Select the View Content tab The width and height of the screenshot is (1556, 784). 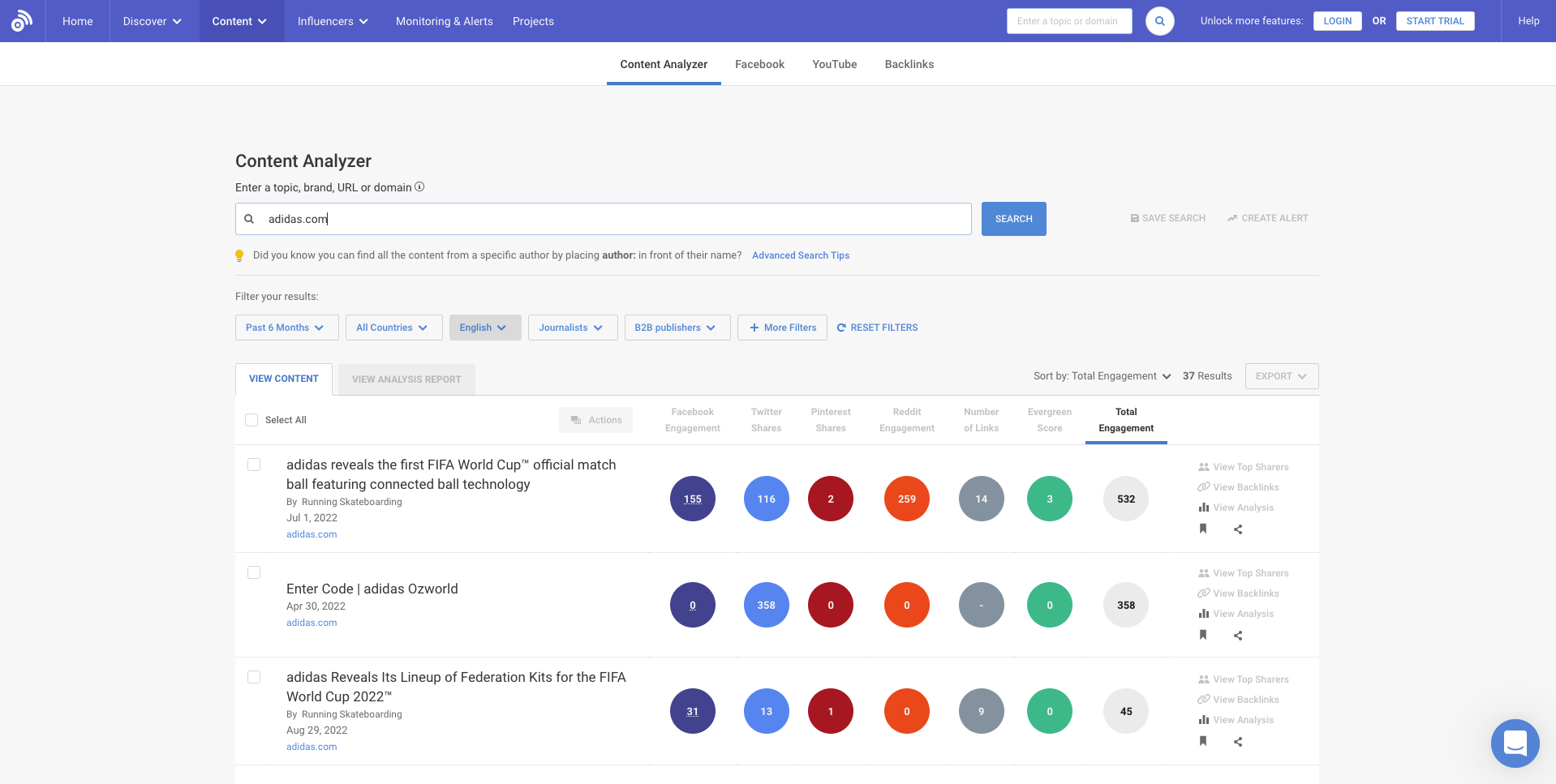click(284, 379)
